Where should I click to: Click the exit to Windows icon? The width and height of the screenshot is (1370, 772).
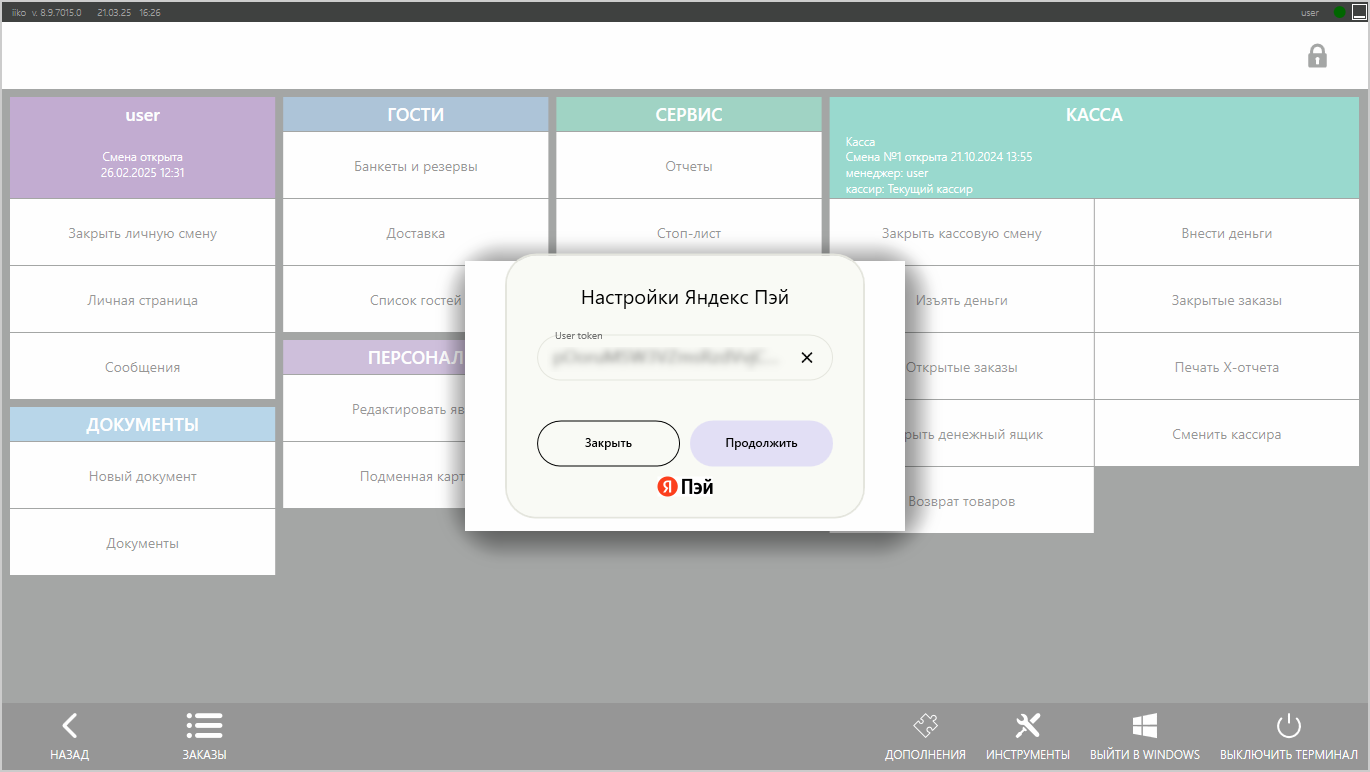coord(1144,726)
